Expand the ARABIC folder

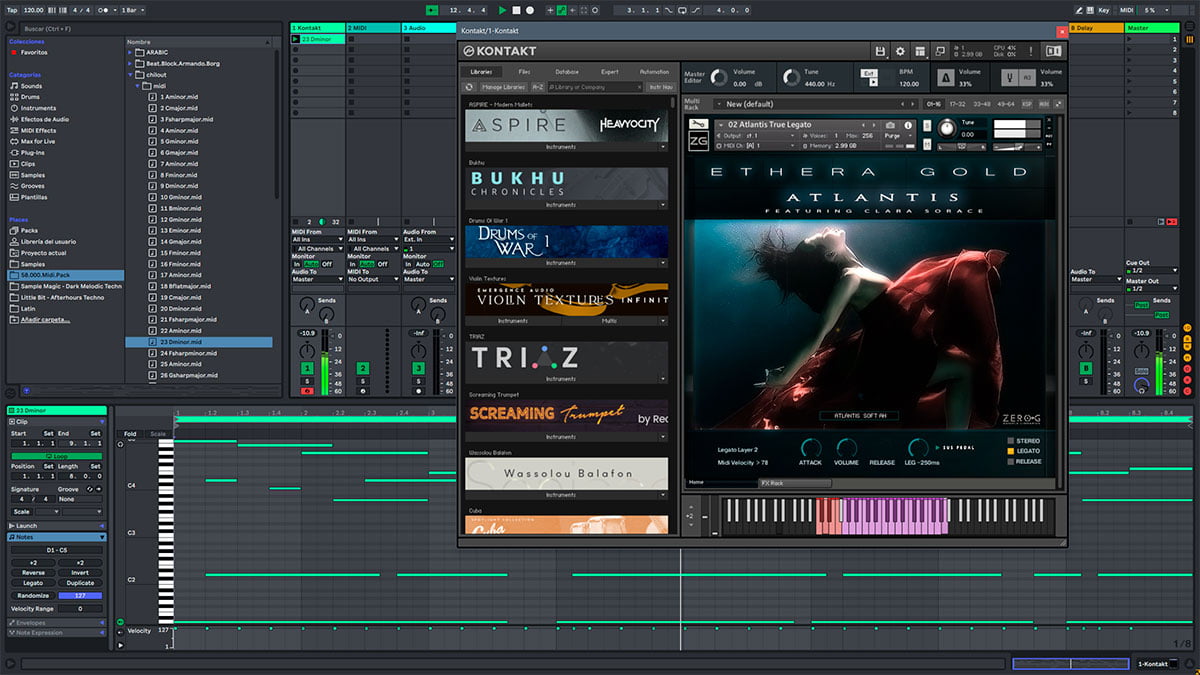131,52
